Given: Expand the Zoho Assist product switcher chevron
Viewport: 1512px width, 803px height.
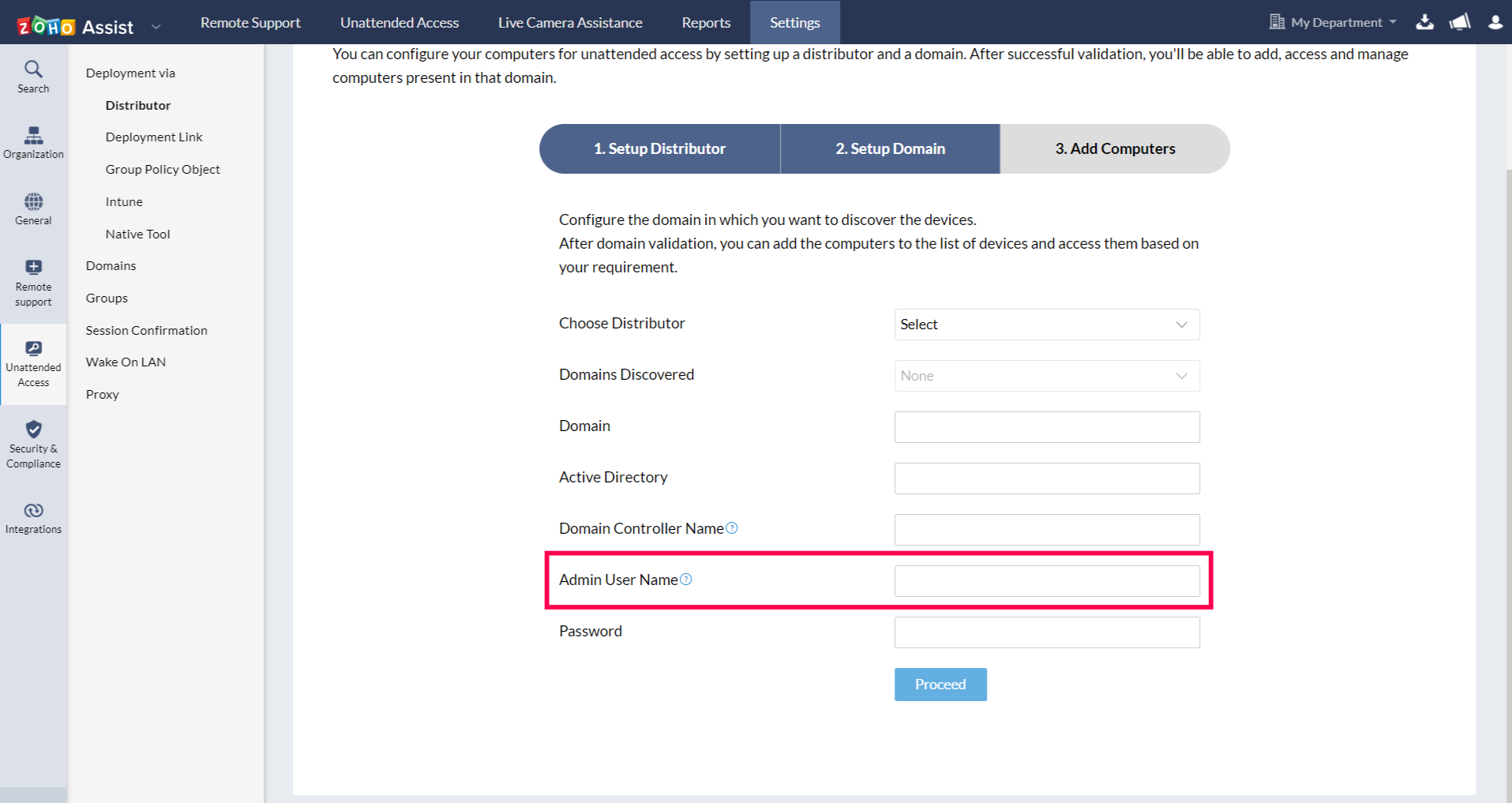Looking at the screenshot, I should pyautogui.click(x=156, y=25).
